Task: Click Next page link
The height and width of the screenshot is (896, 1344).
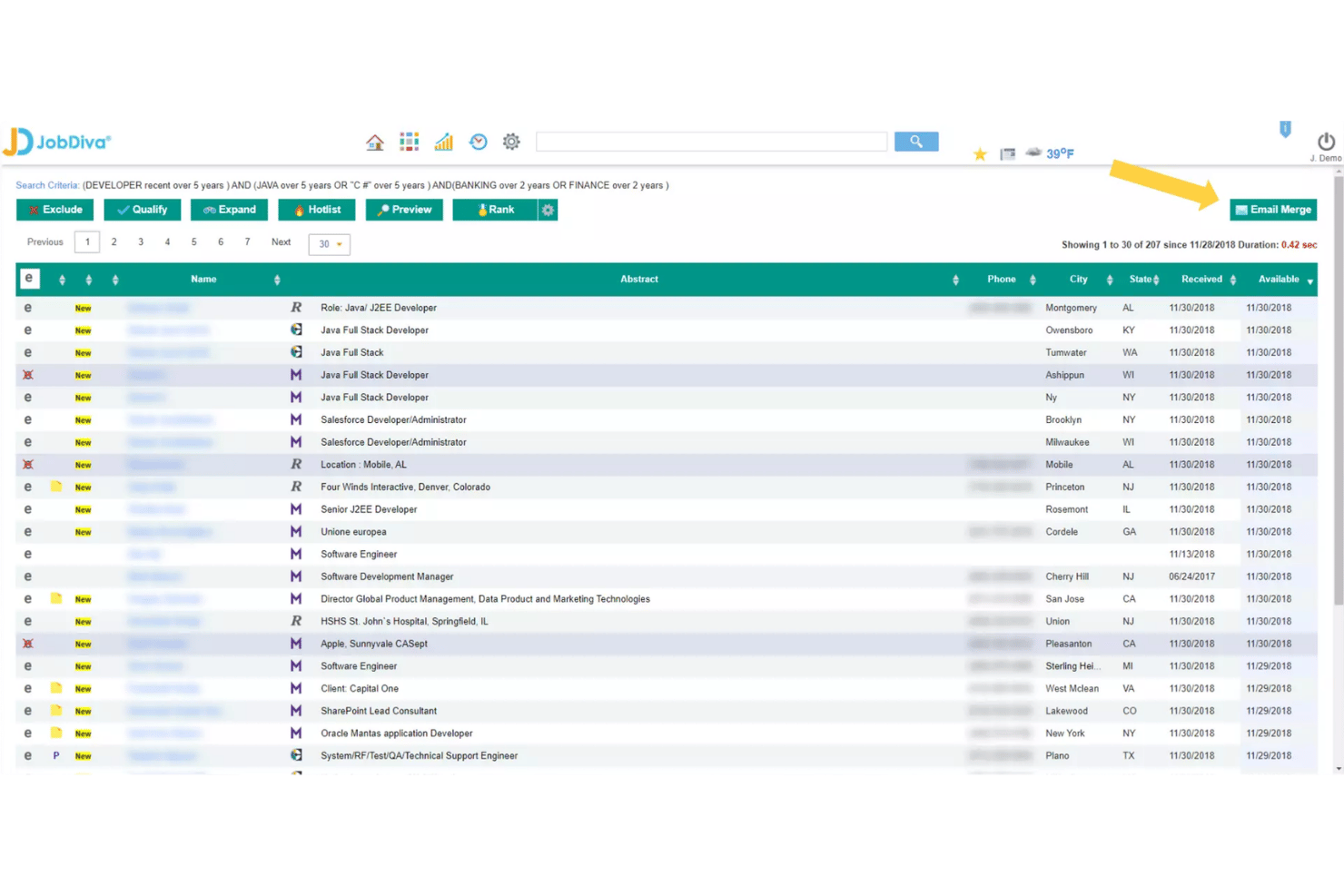Action: click(282, 242)
